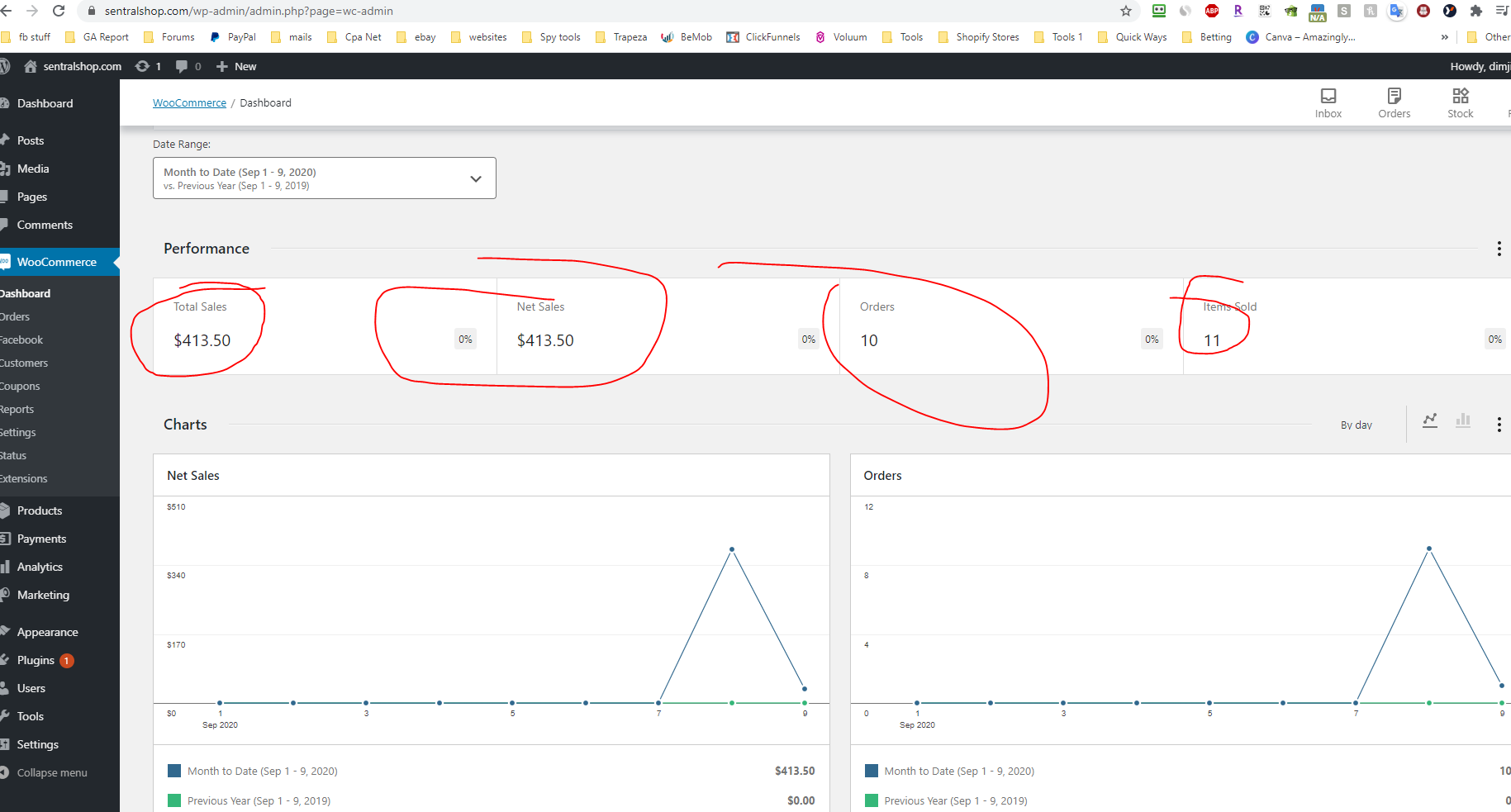1511x812 pixels.
Task: Open the websites bookmark folder
Action: [x=479, y=37]
